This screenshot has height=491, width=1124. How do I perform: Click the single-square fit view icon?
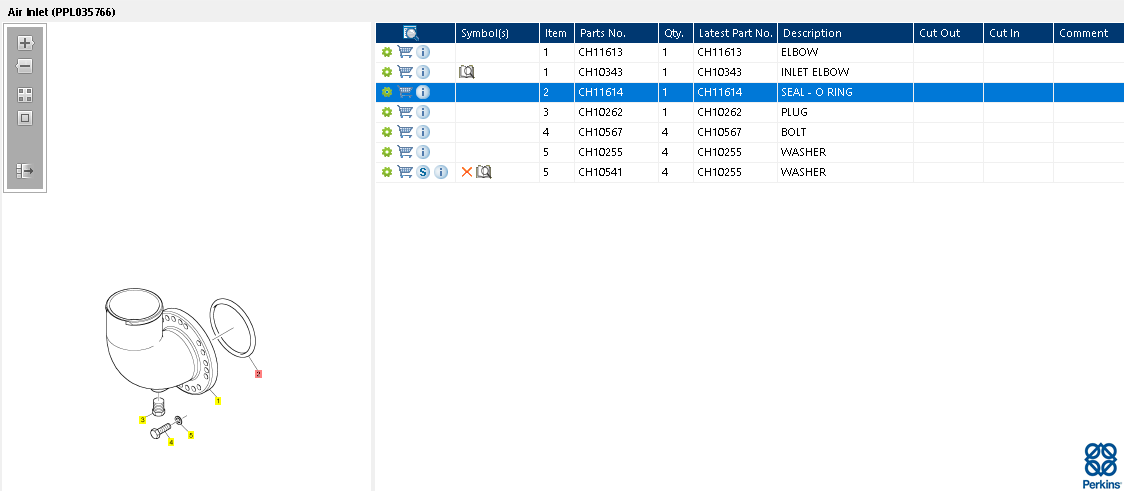25,118
